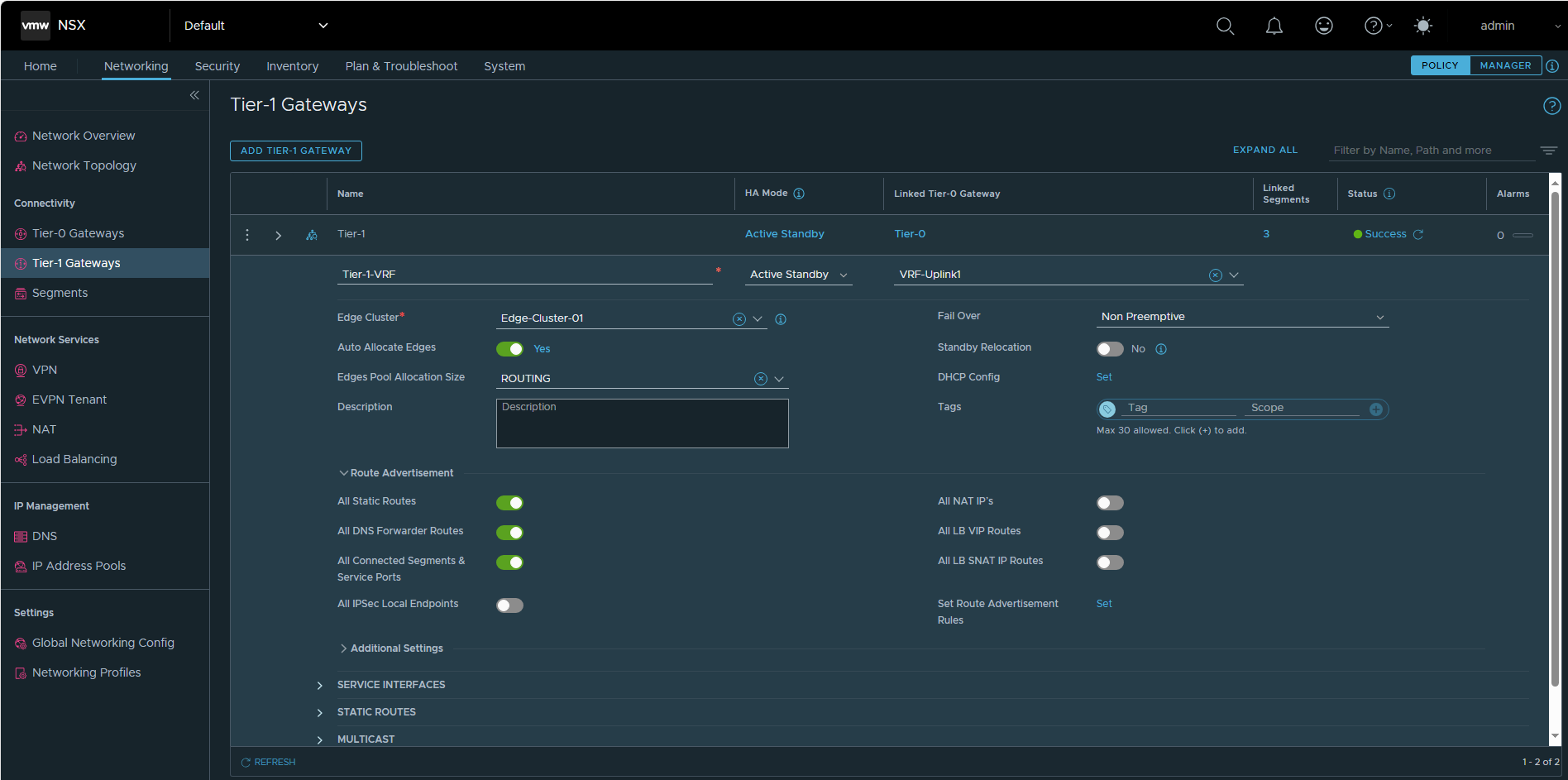Disable All DNS Forwarder Routes toggle
The height and width of the screenshot is (780, 1568).
pos(509,533)
